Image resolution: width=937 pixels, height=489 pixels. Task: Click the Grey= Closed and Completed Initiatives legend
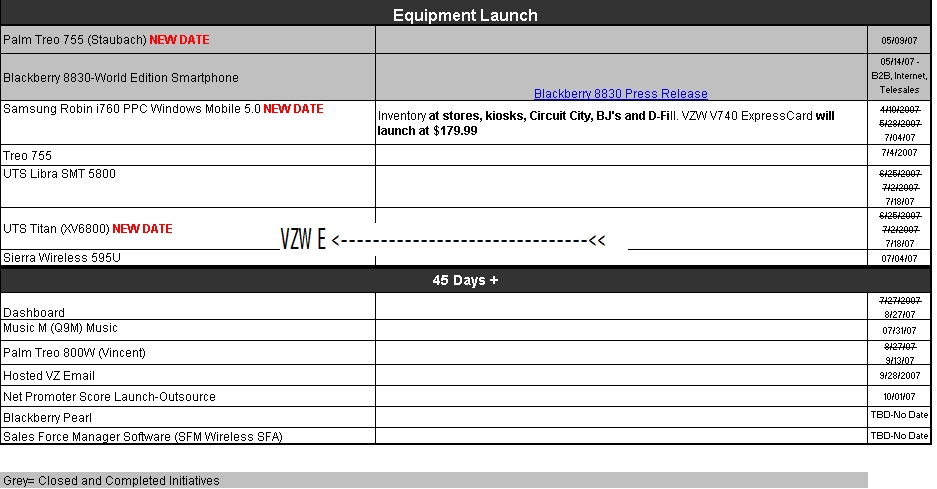(x=434, y=481)
